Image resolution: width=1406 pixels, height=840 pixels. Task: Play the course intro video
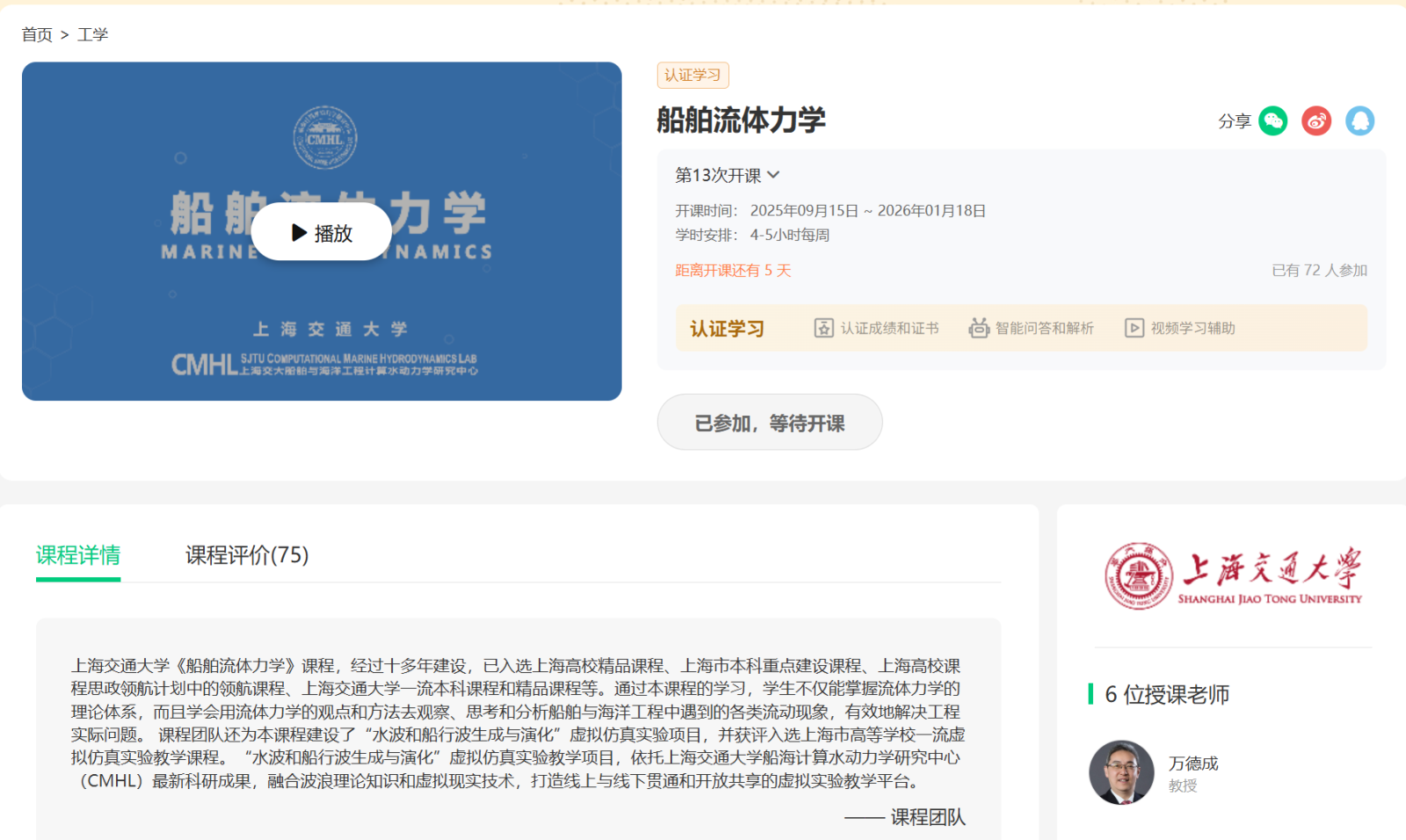coord(322,232)
